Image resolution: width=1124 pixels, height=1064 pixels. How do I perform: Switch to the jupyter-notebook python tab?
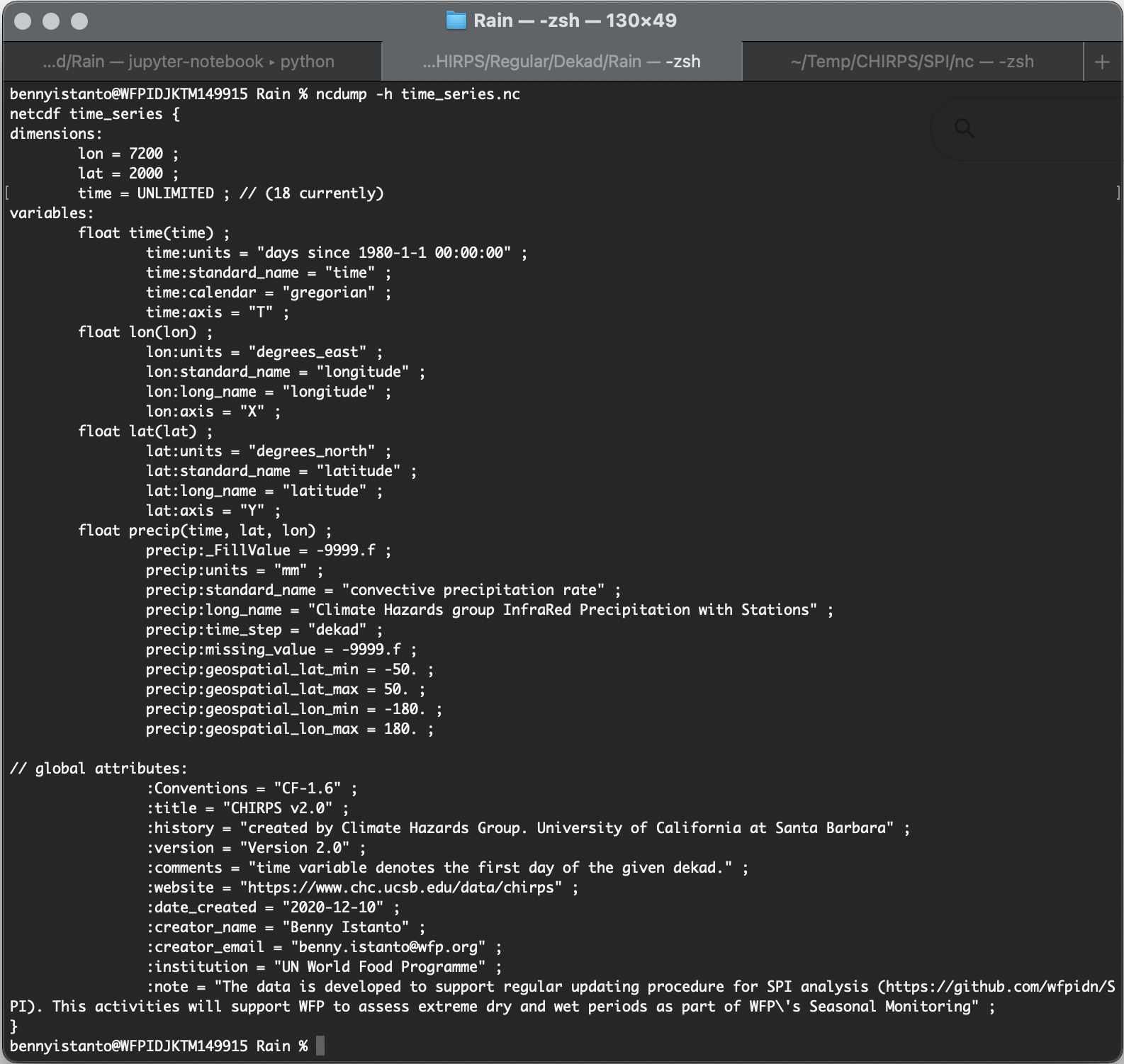click(x=189, y=62)
